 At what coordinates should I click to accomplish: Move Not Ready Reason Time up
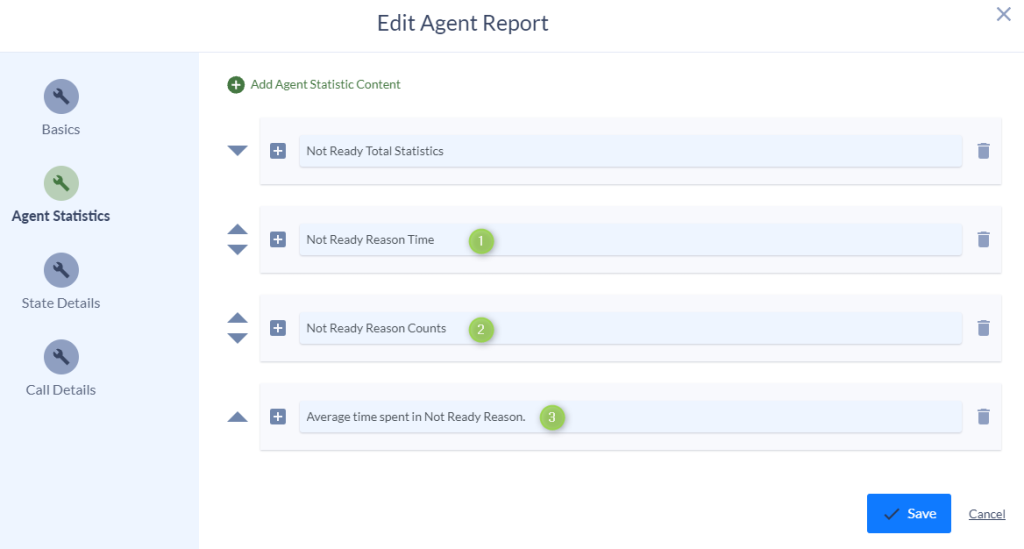pos(237,229)
